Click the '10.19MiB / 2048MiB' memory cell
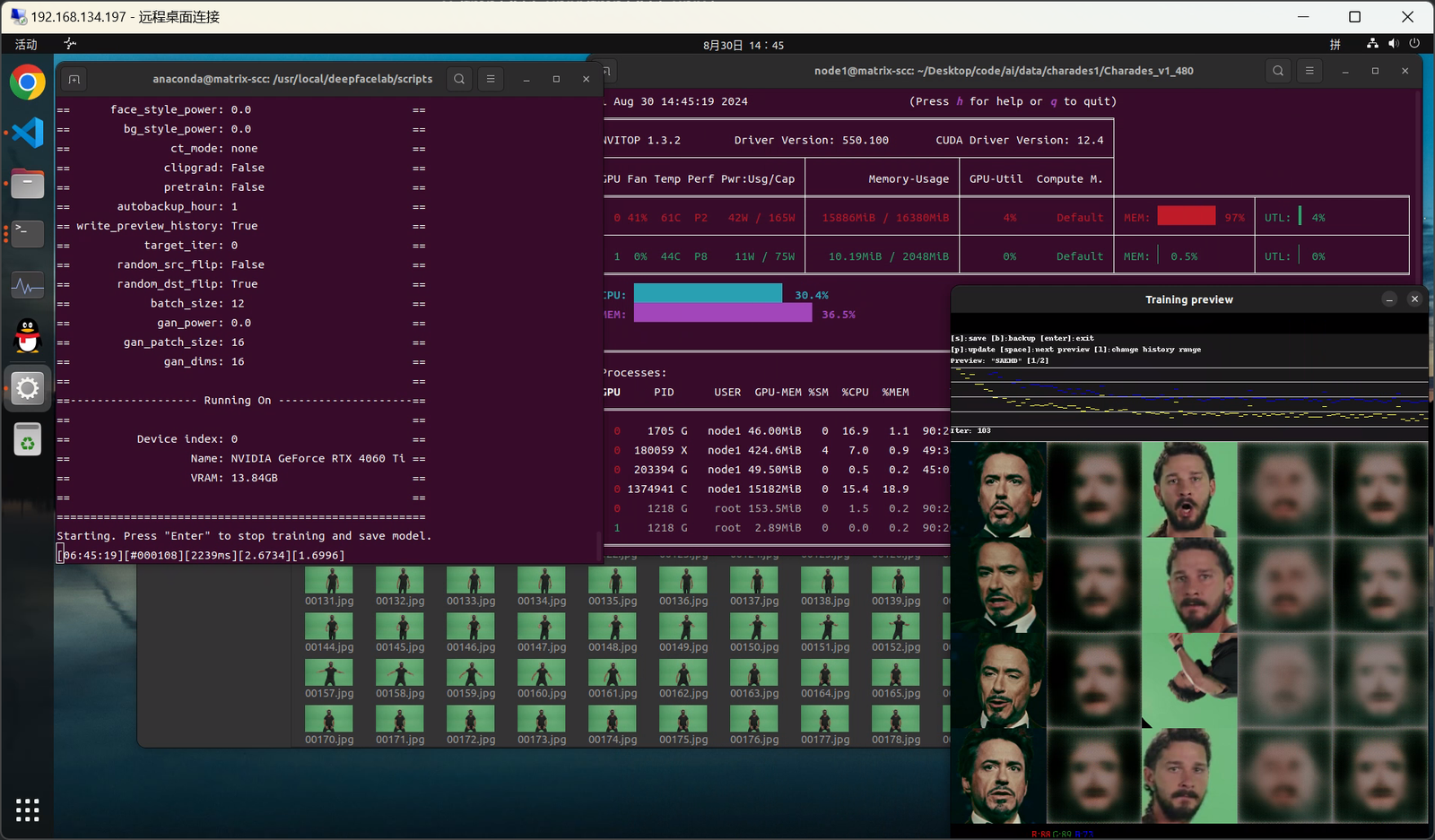1435x840 pixels. [888, 256]
